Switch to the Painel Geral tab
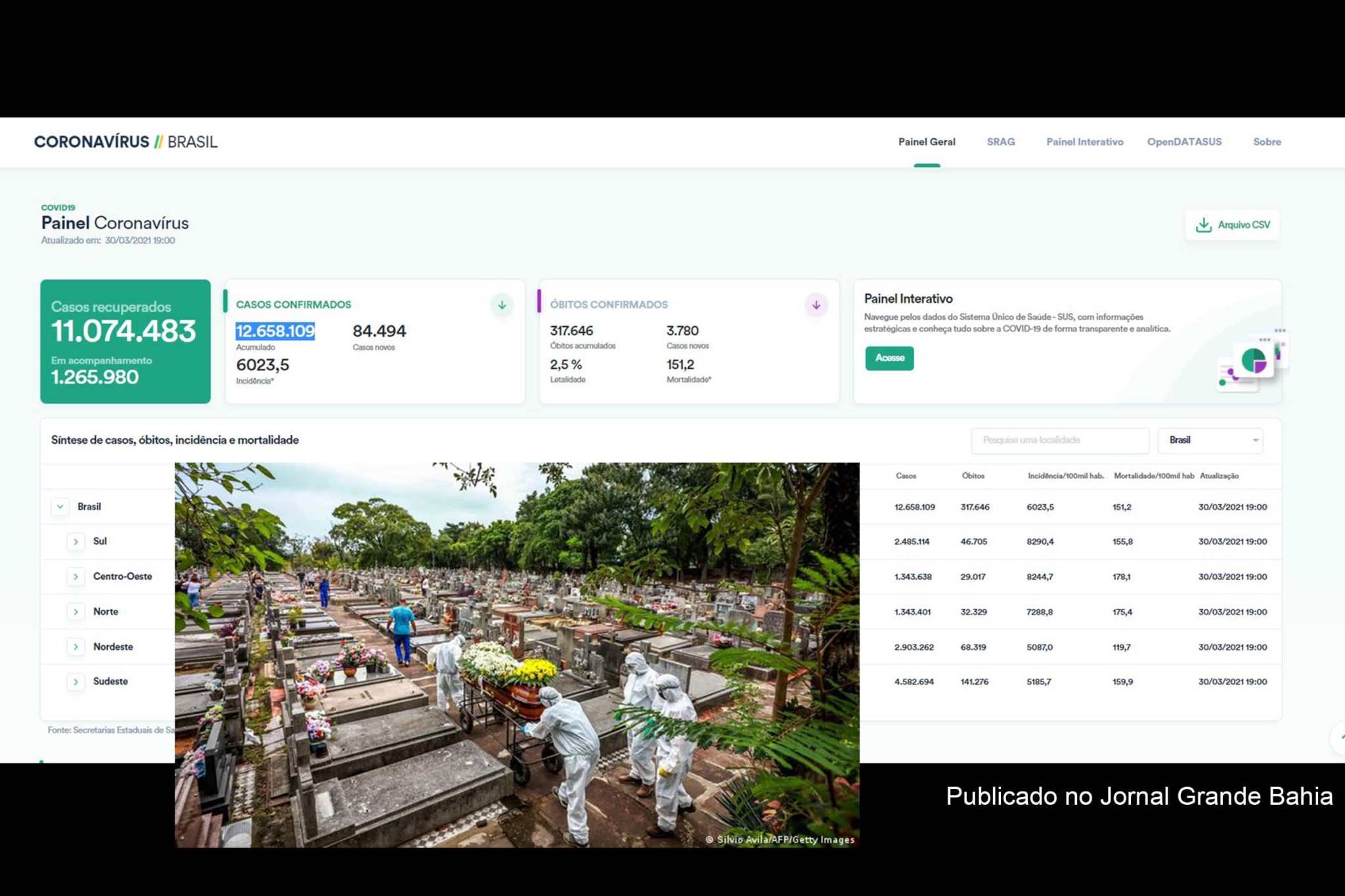 927,141
